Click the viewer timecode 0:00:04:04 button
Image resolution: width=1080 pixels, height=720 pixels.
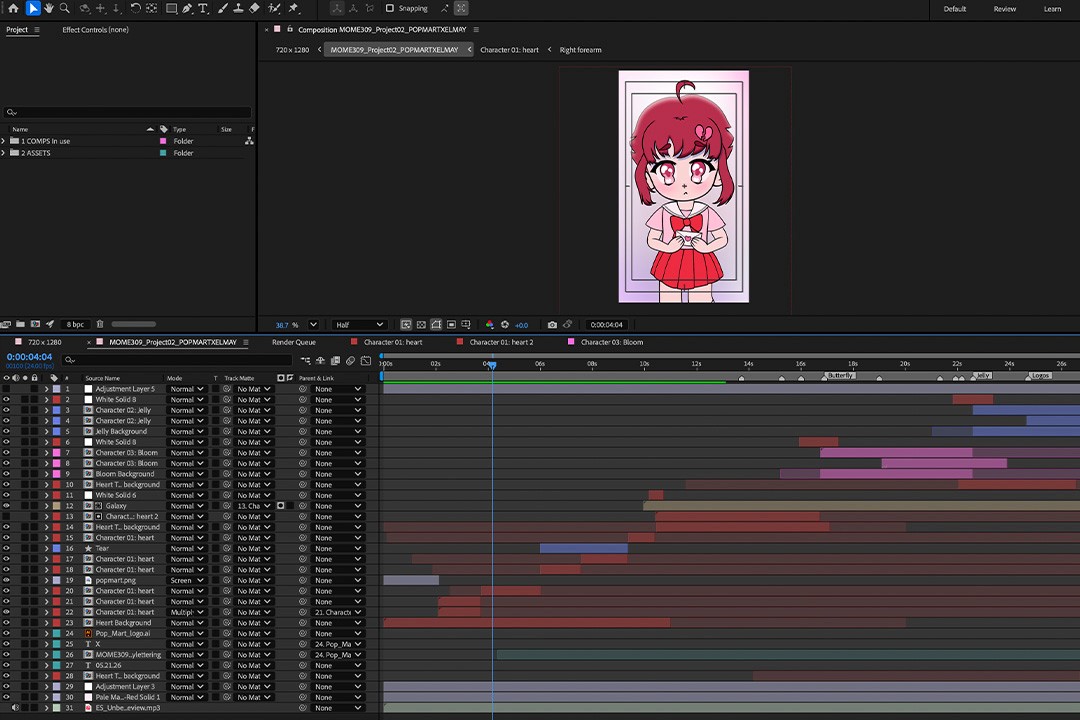coord(606,325)
